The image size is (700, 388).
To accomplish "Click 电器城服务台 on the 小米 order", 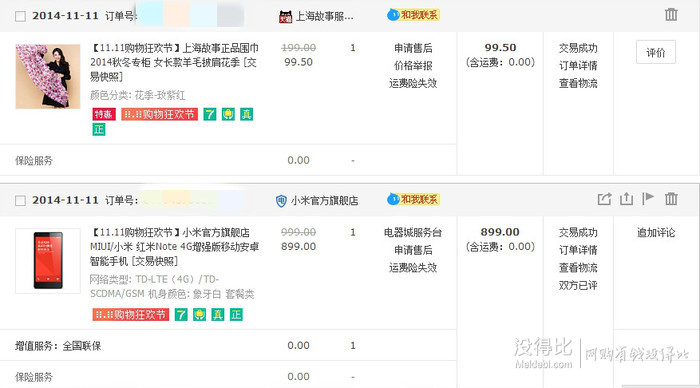I will (413, 232).
